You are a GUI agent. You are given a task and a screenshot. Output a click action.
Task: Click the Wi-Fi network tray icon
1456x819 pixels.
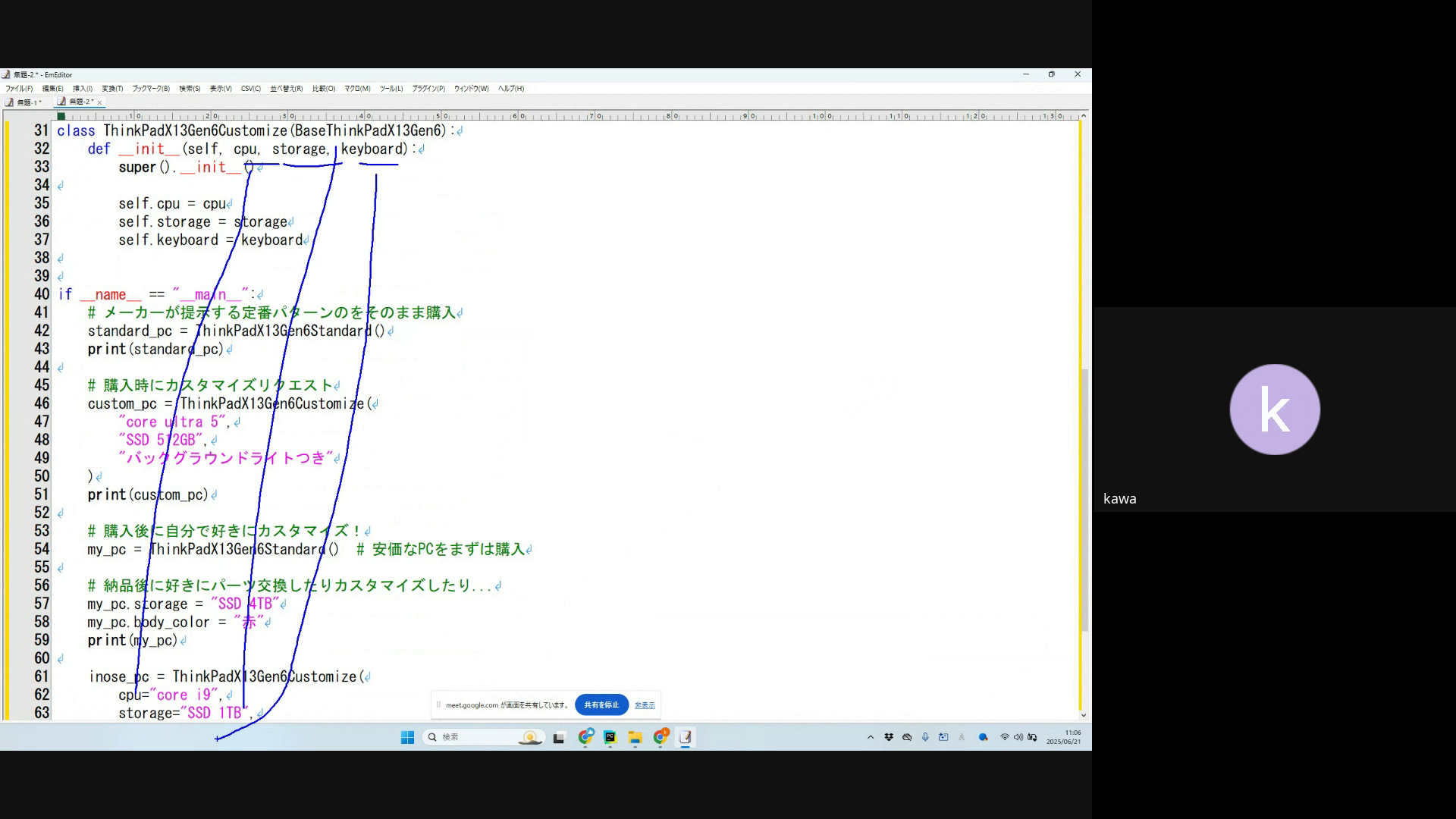coord(1005,737)
